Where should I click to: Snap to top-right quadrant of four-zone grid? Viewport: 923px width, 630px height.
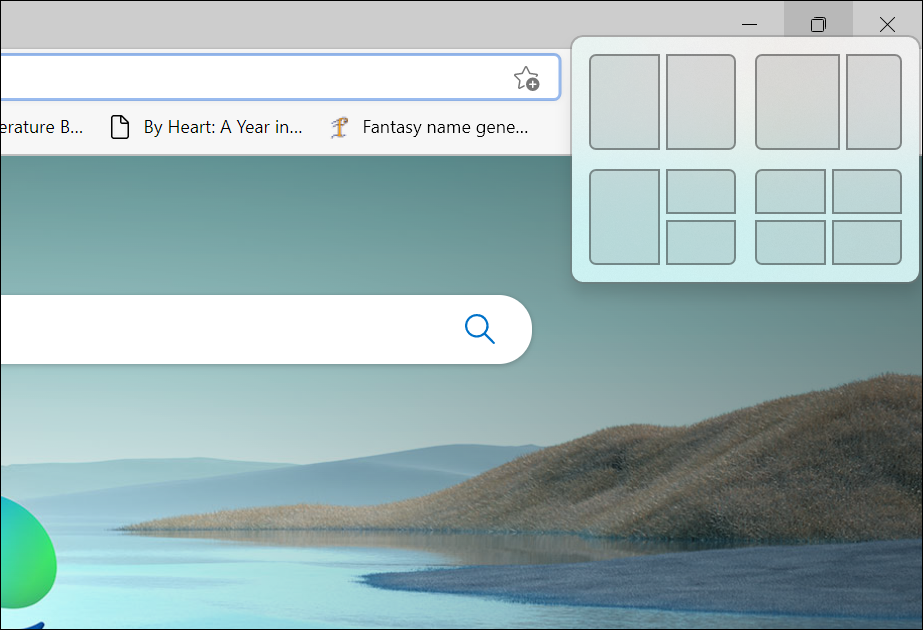point(866,191)
